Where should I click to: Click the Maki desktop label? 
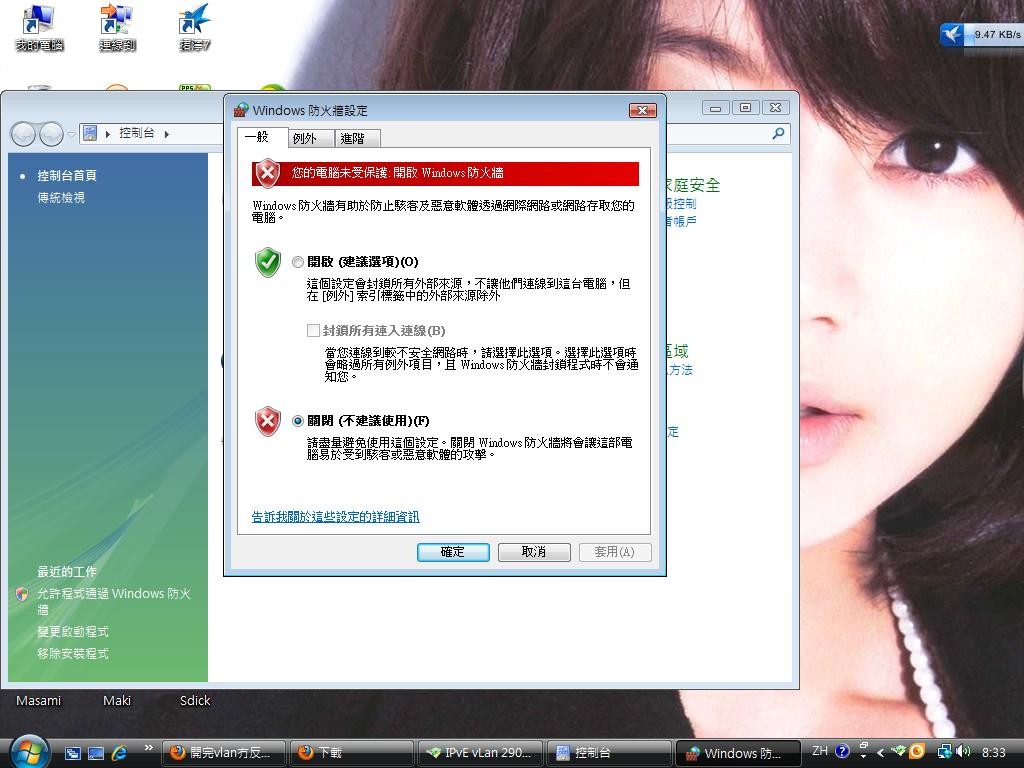(x=117, y=701)
